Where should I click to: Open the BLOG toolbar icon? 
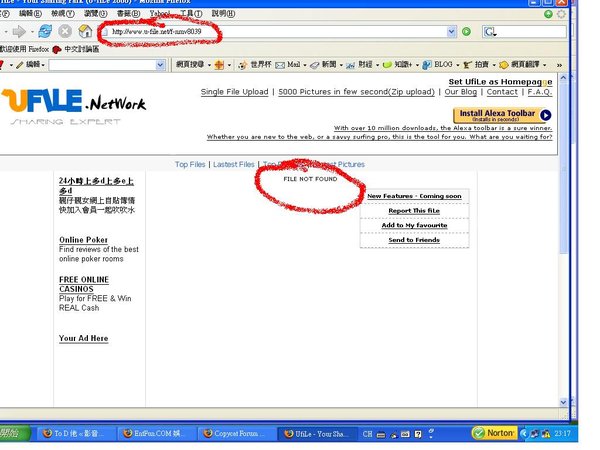427,65
